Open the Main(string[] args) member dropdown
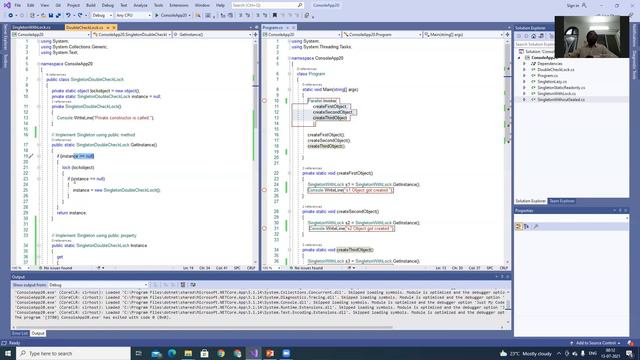The width and height of the screenshot is (640, 360). click(463, 35)
